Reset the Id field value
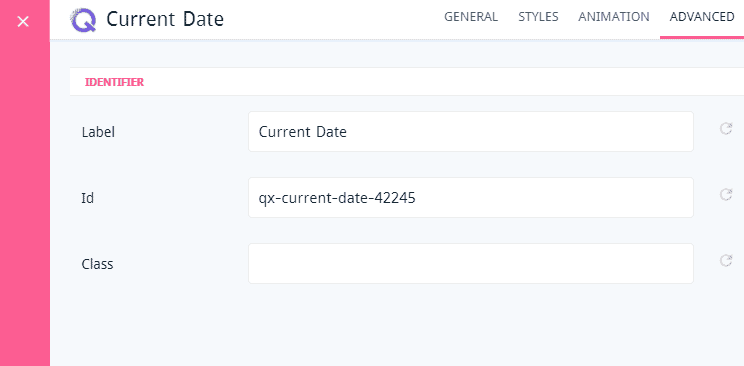This screenshot has width=744, height=366. point(726,194)
